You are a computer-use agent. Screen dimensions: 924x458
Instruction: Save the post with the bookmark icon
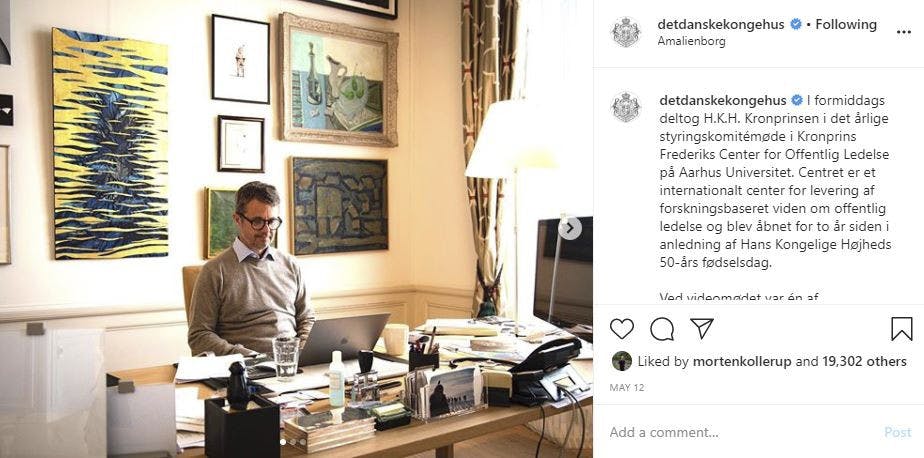coord(902,329)
